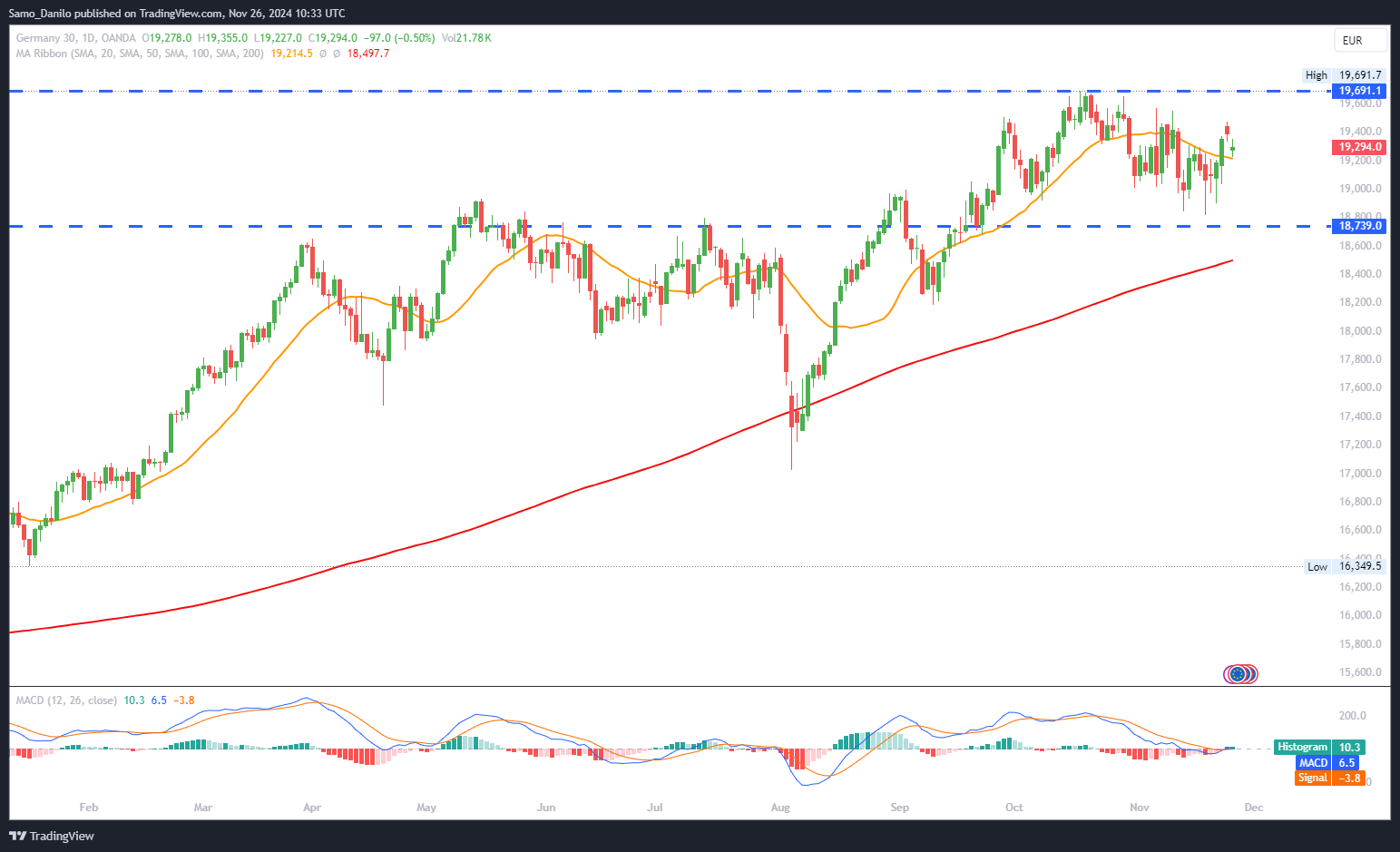1400x852 pixels.
Task: Click the -97.0 (-0.50%) change value
Action: point(399,38)
